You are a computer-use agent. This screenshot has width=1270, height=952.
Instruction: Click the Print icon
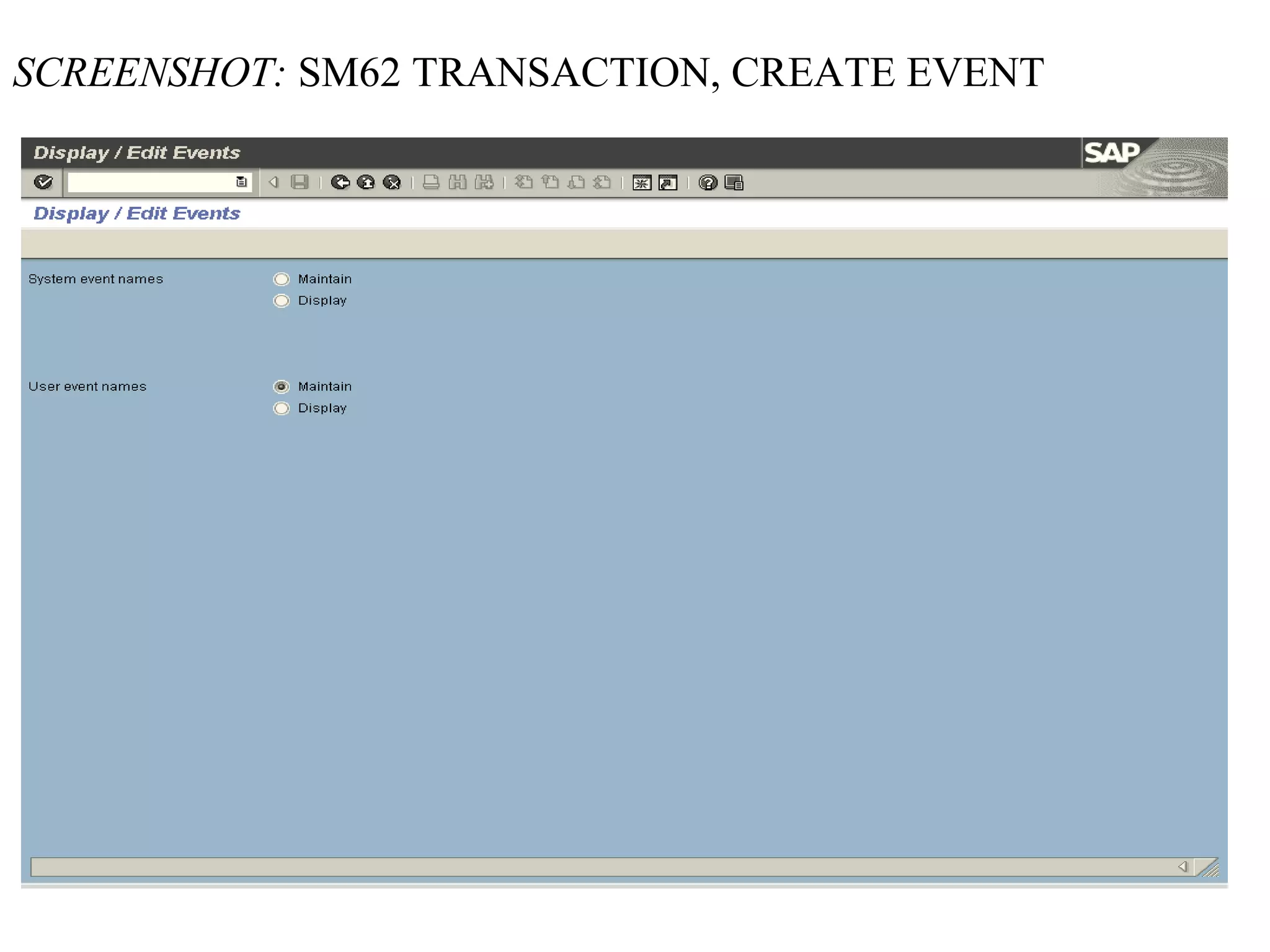[431, 182]
